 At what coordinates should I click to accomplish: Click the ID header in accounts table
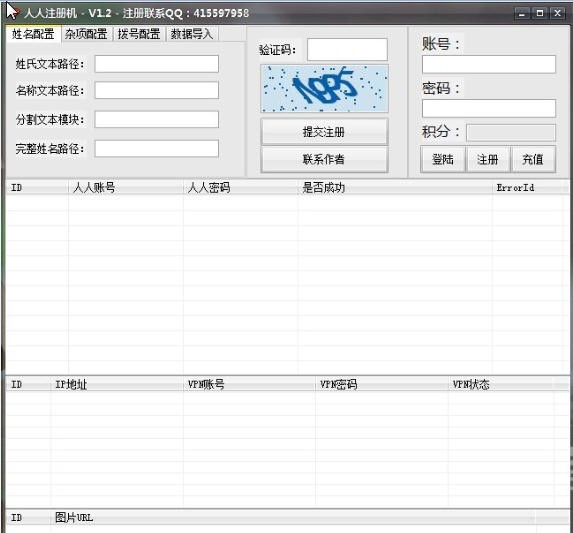pos(37,188)
